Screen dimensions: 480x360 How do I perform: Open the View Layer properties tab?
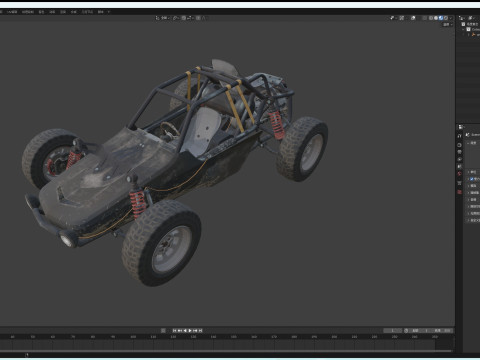click(460, 159)
